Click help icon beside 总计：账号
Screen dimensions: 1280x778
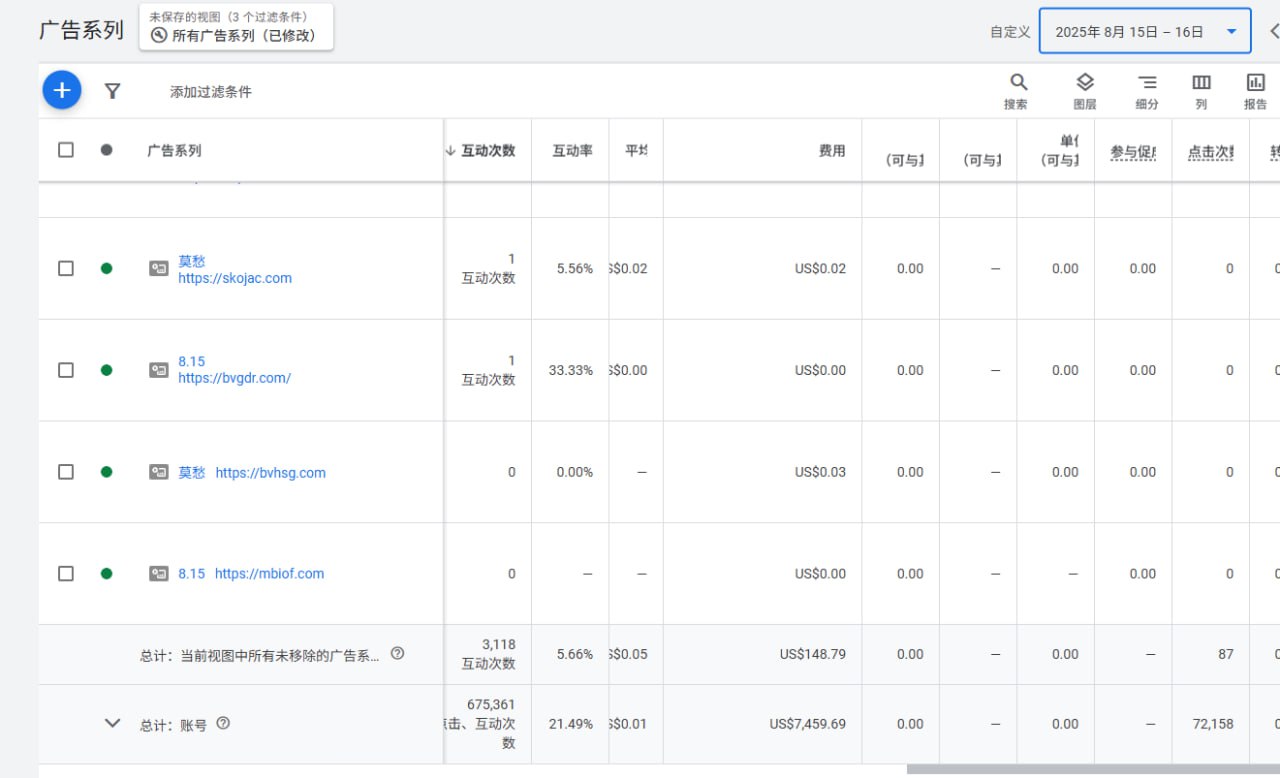223,723
